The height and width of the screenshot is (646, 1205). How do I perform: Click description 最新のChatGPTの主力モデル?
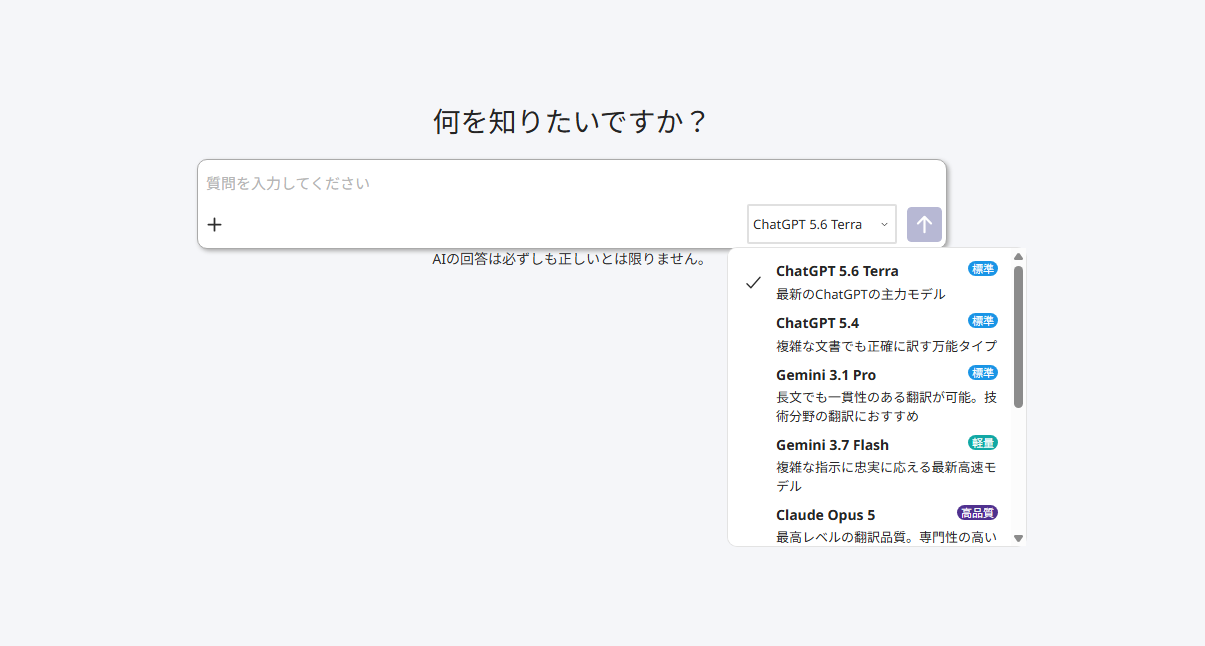(x=861, y=294)
